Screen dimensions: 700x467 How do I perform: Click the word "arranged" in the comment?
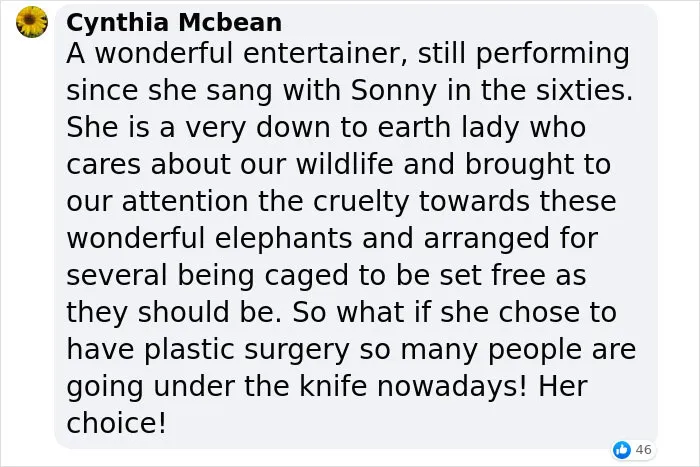486,239
